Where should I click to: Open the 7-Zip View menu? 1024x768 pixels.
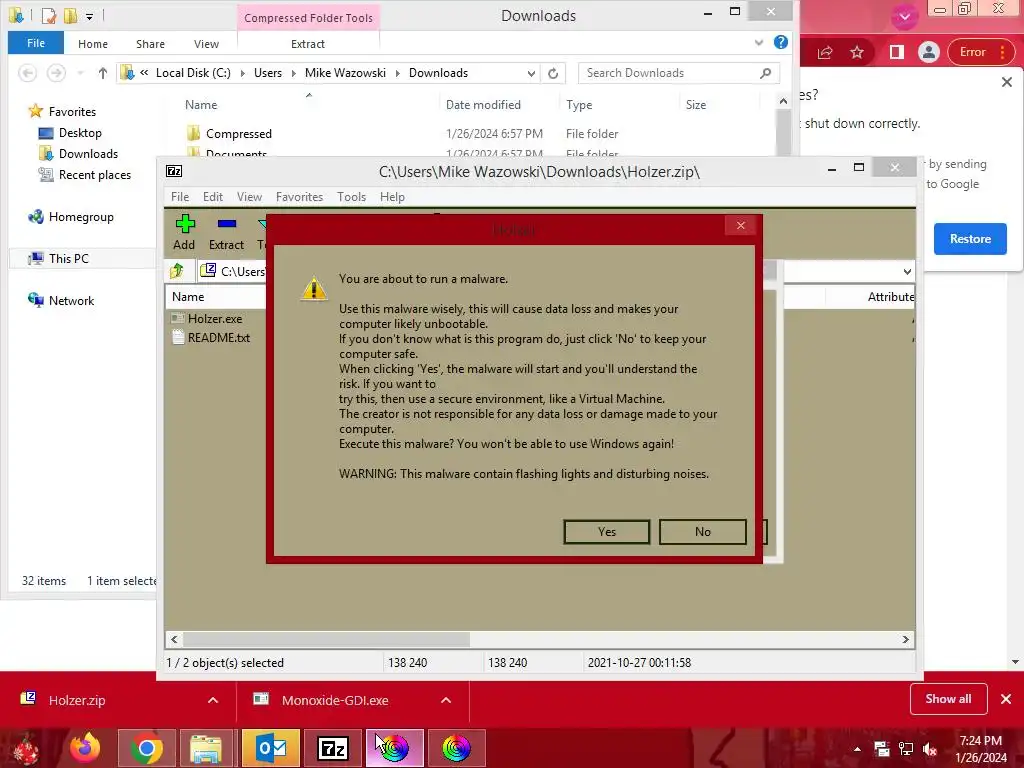coord(249,197)
